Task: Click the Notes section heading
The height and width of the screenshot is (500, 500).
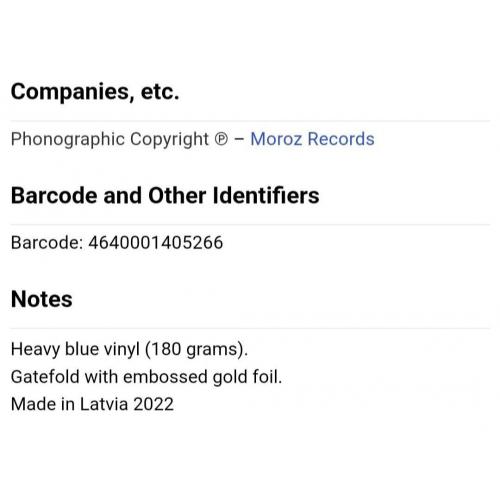Action: [42, 299]
